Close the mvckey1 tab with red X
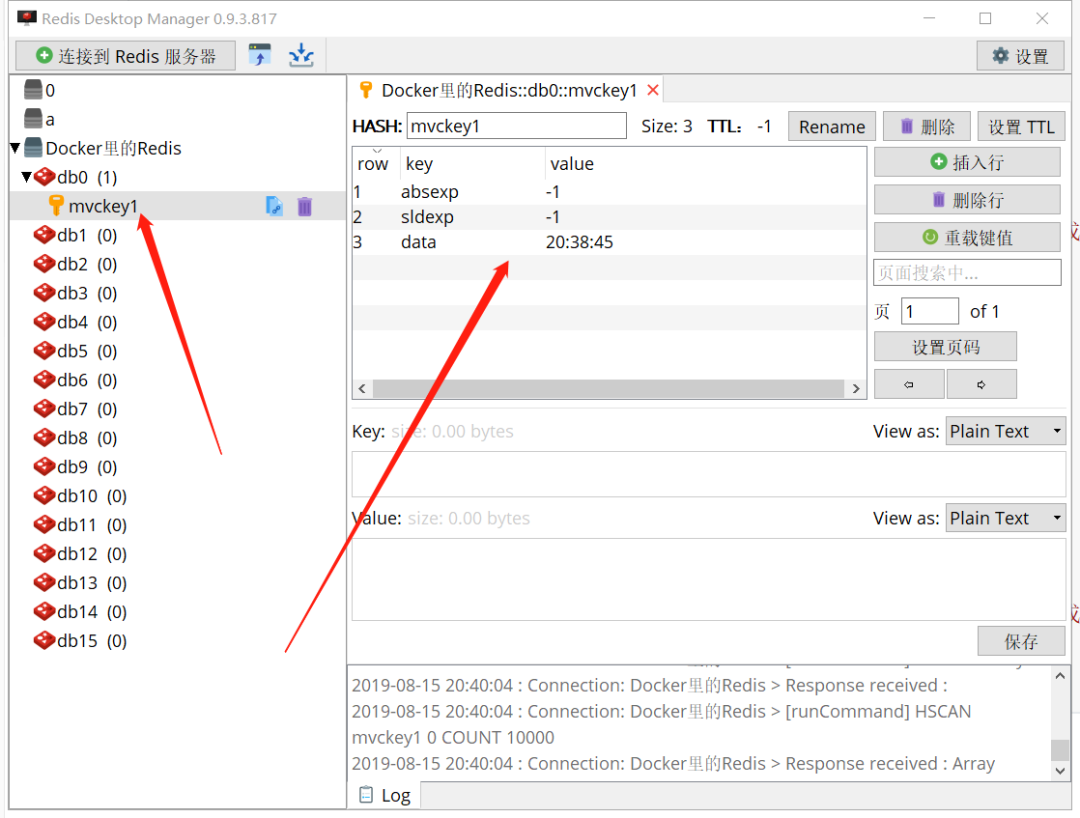 (653, 90)
